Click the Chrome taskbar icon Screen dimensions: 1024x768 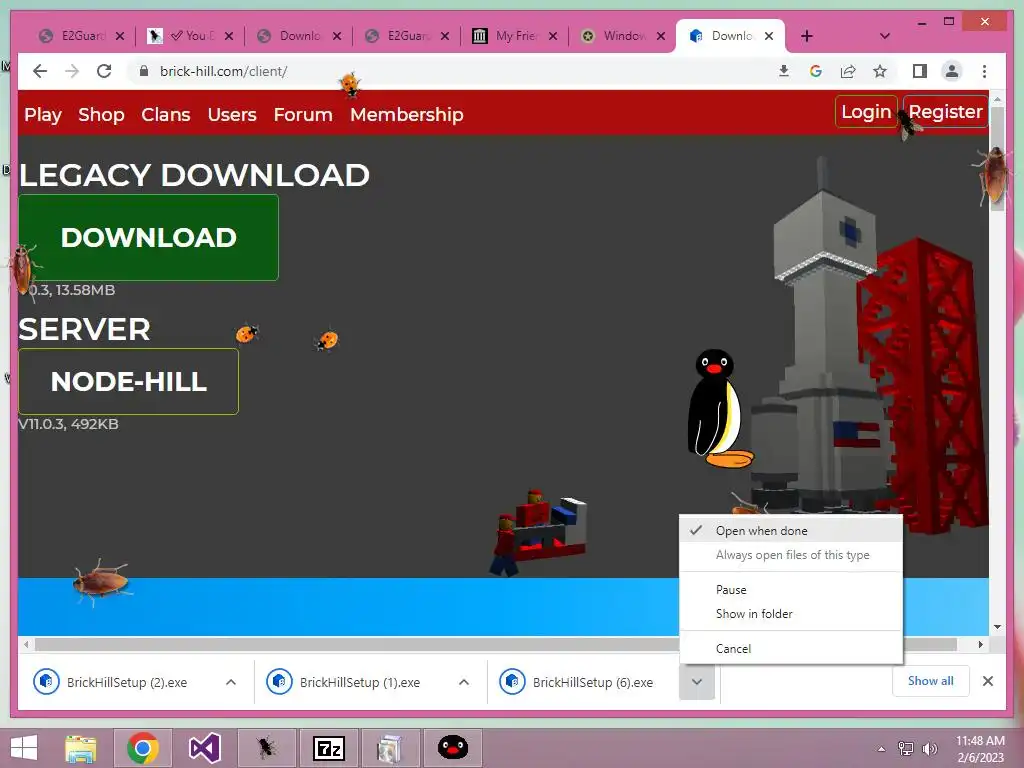click(143, 748)
